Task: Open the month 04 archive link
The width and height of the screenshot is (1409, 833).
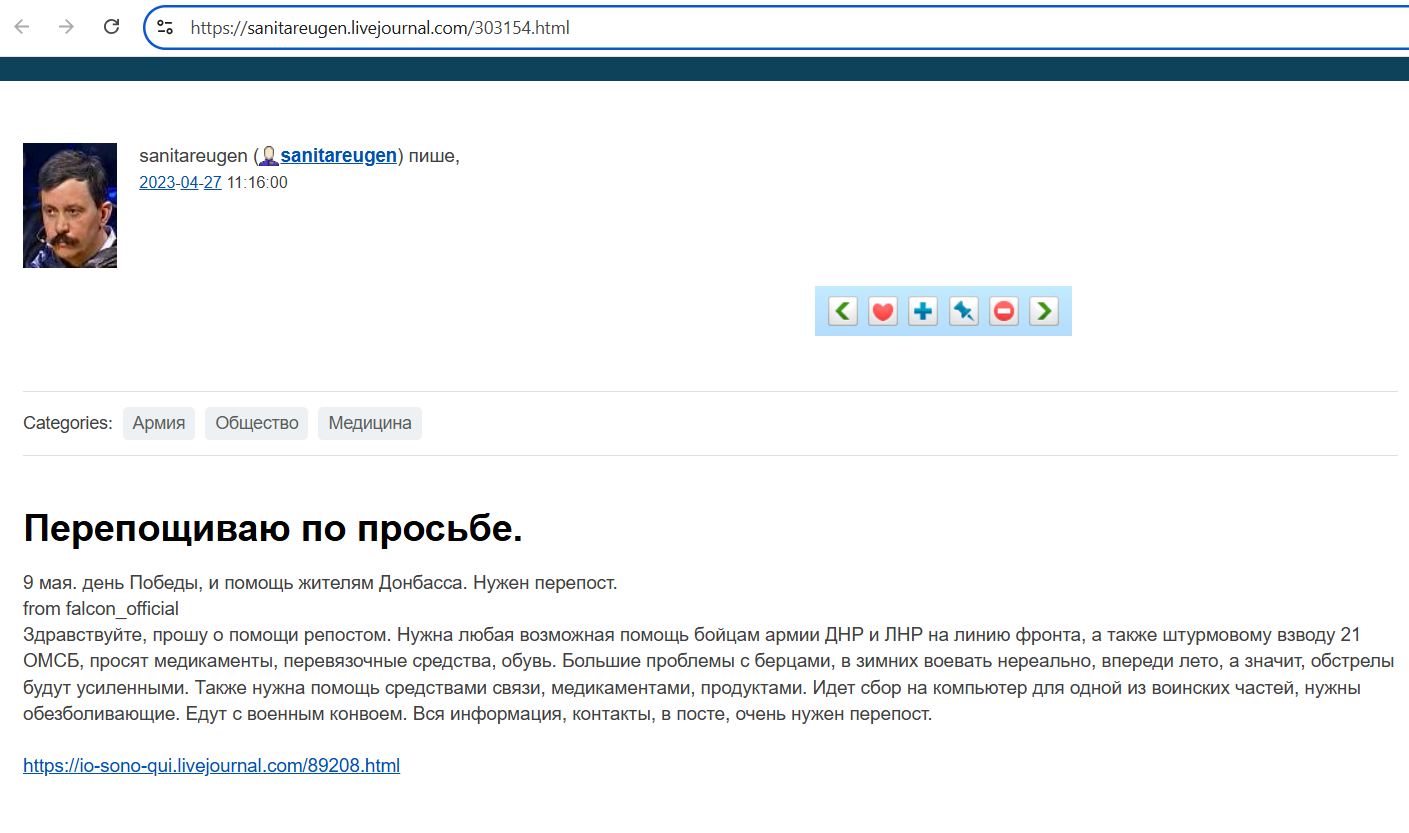Action: click(190, 182)
